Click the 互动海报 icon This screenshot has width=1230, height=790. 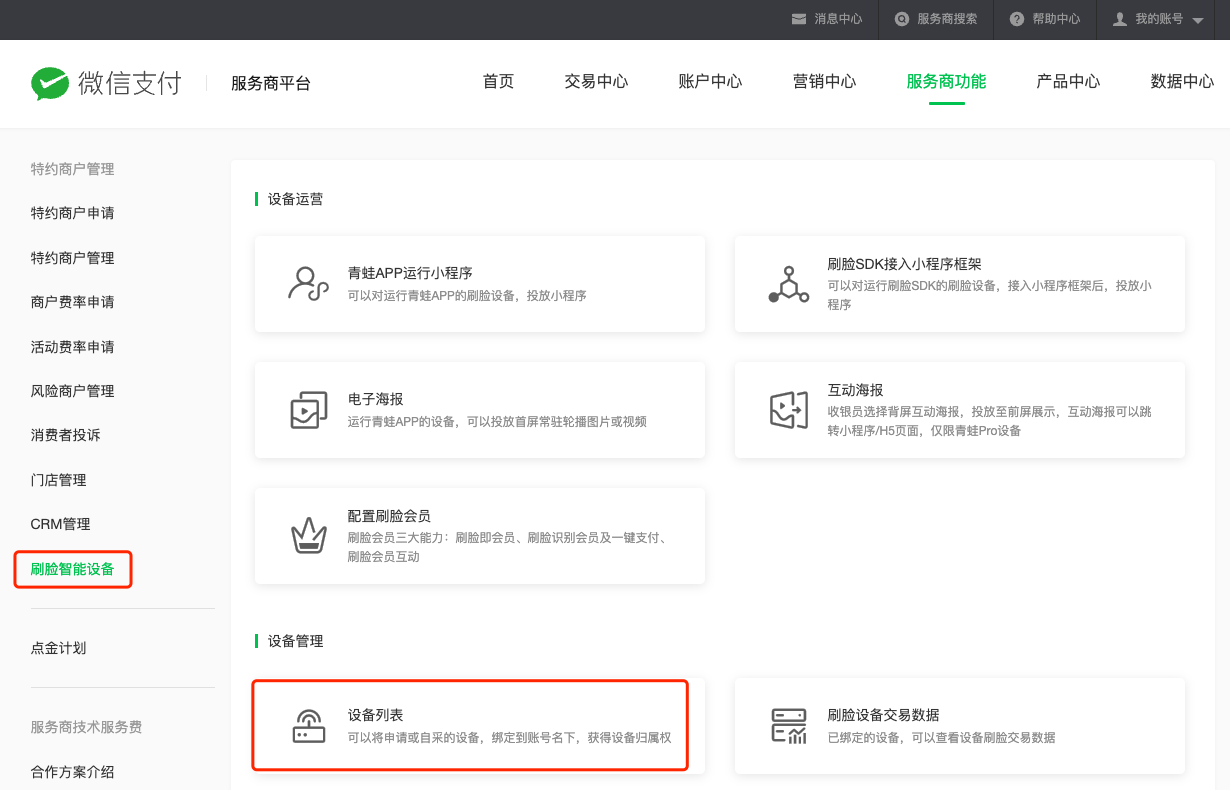point(788,410)
